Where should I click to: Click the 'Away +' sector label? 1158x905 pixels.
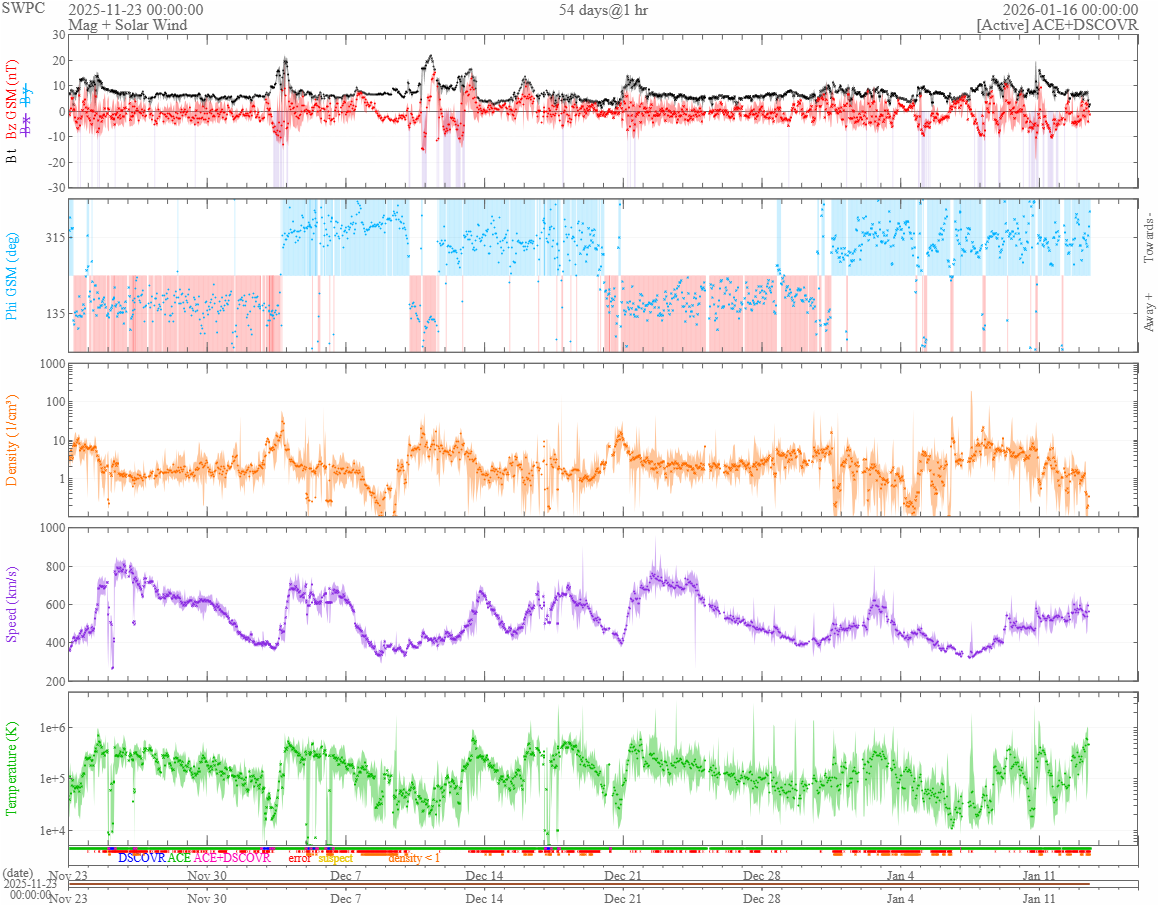pyautogui.click(x=1148, y=313)
